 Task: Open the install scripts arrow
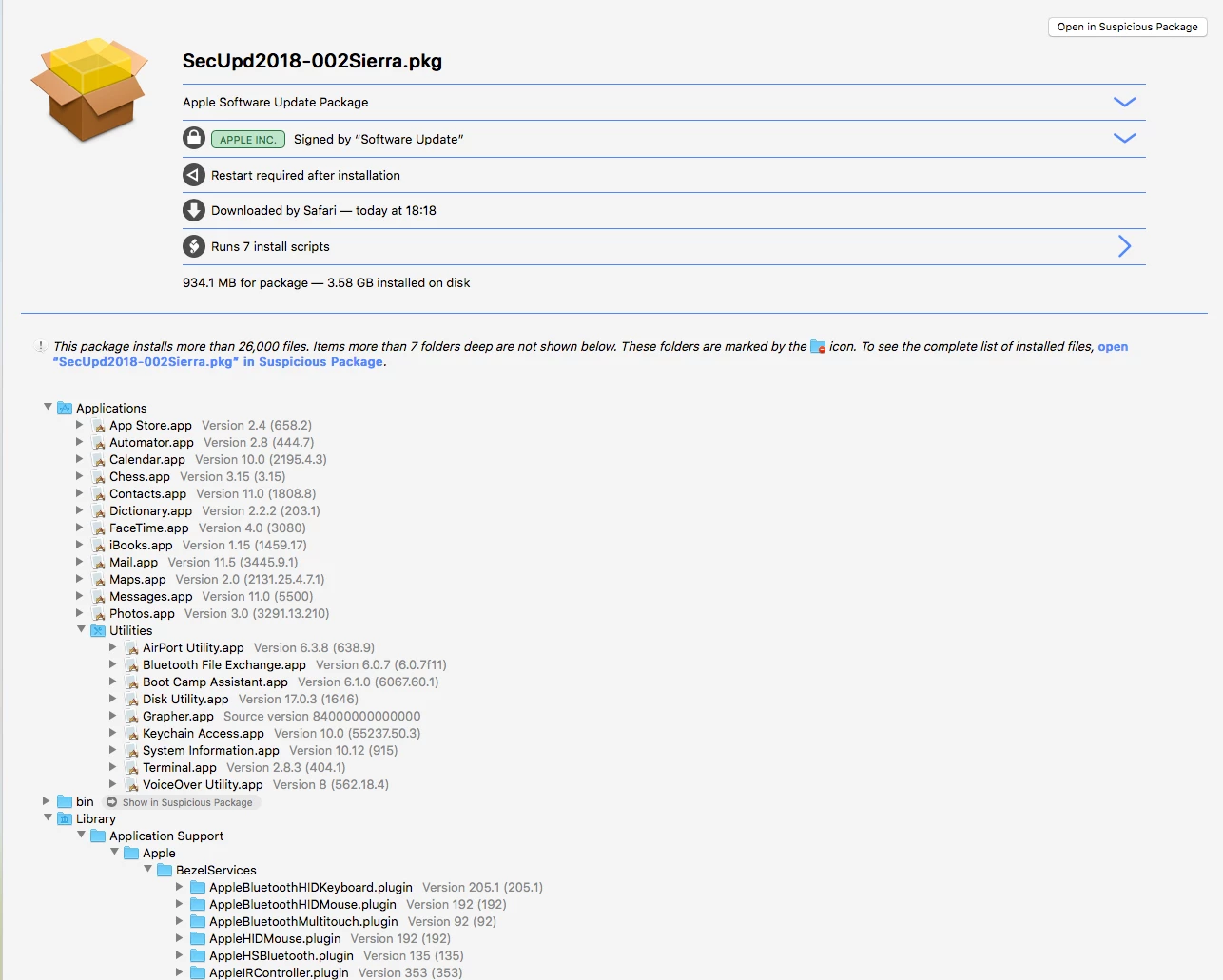[x=1124, y=246]
